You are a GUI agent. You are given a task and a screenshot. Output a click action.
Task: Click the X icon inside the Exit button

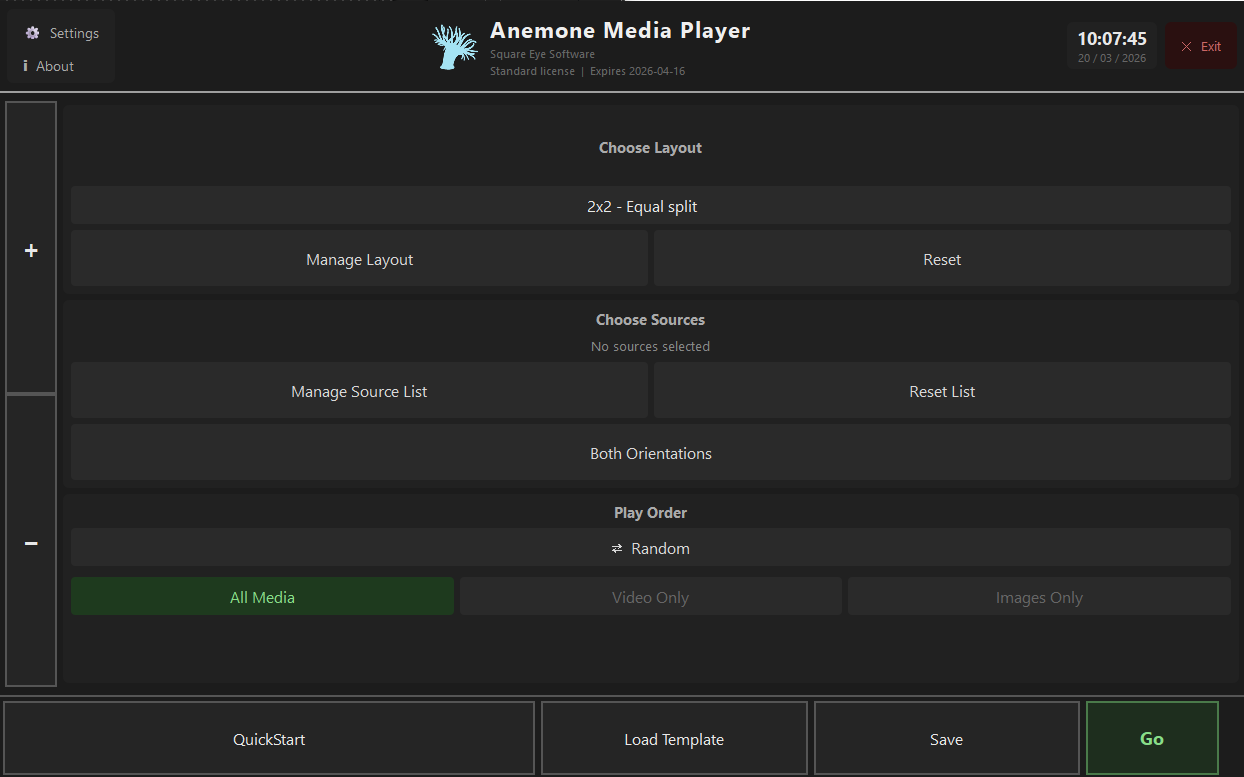[1187, 45]
